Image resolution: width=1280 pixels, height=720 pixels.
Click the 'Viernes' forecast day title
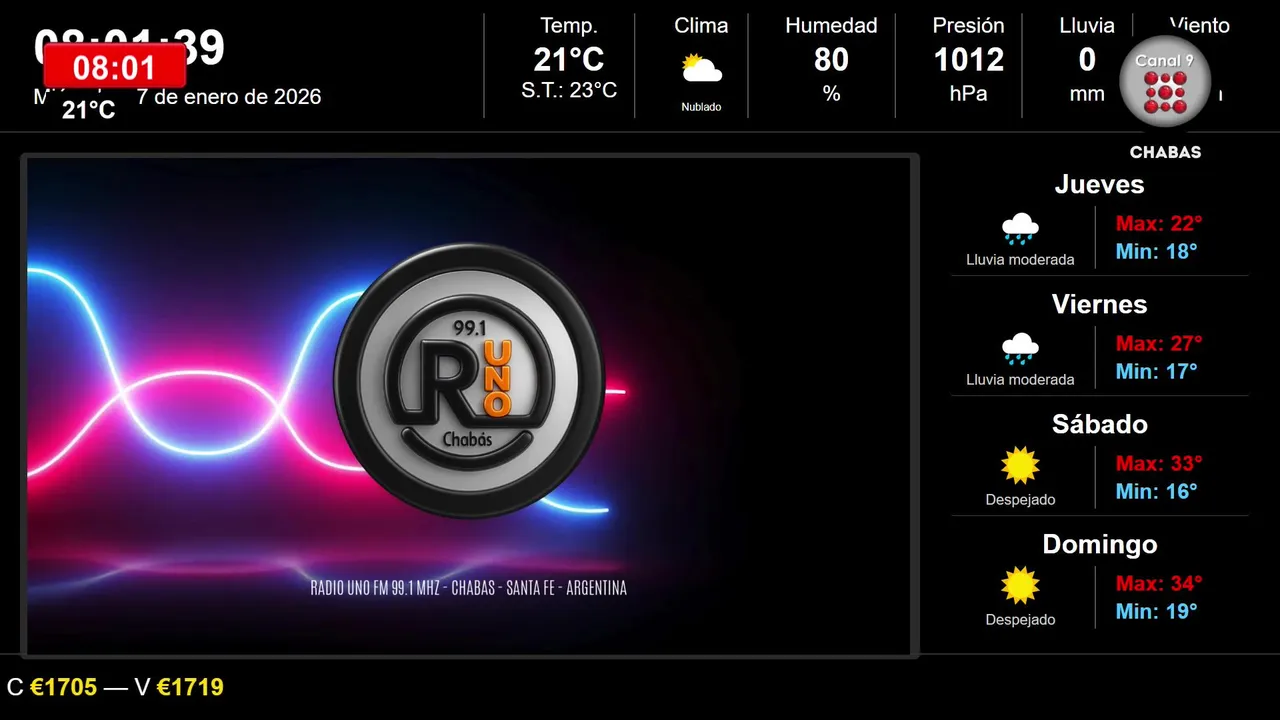click(1099, 304)
